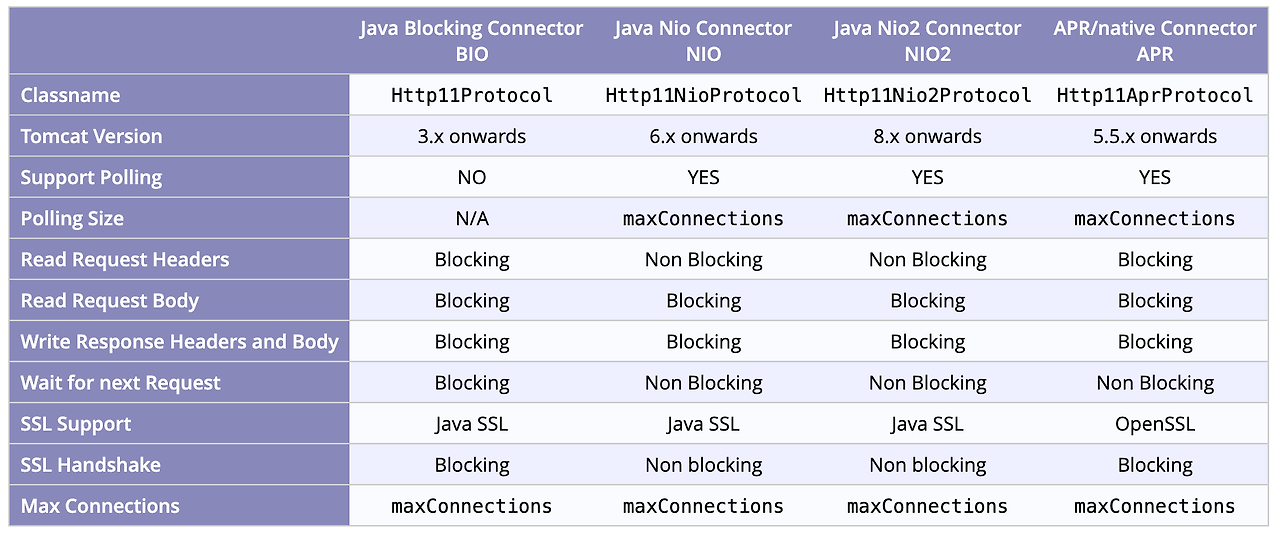The height and width of the screenshot is (534, 1280).
Task: Click the Java Nio2 Connector NIO2 header
Action: pos(927,41)
